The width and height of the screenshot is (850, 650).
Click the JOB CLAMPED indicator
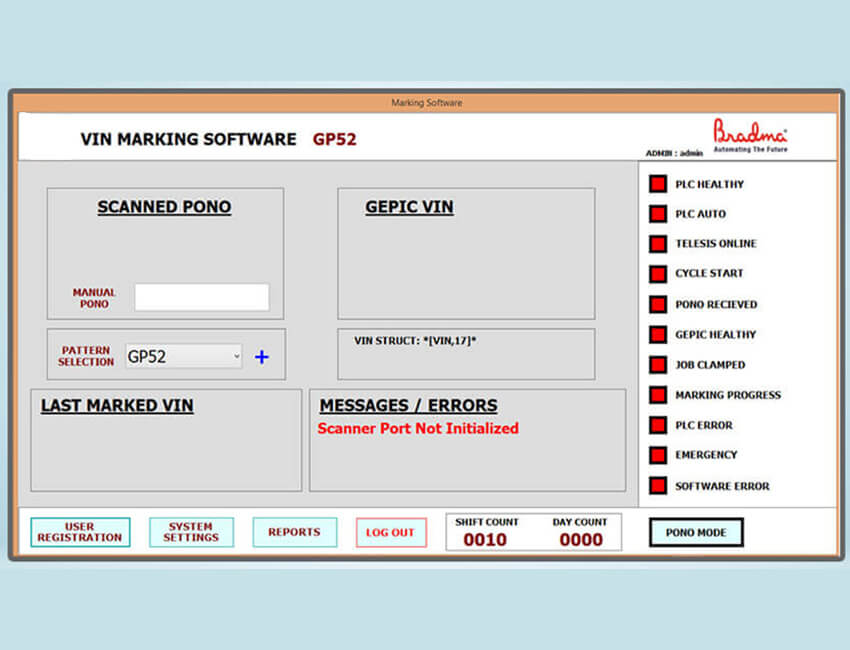pos(657,365)
